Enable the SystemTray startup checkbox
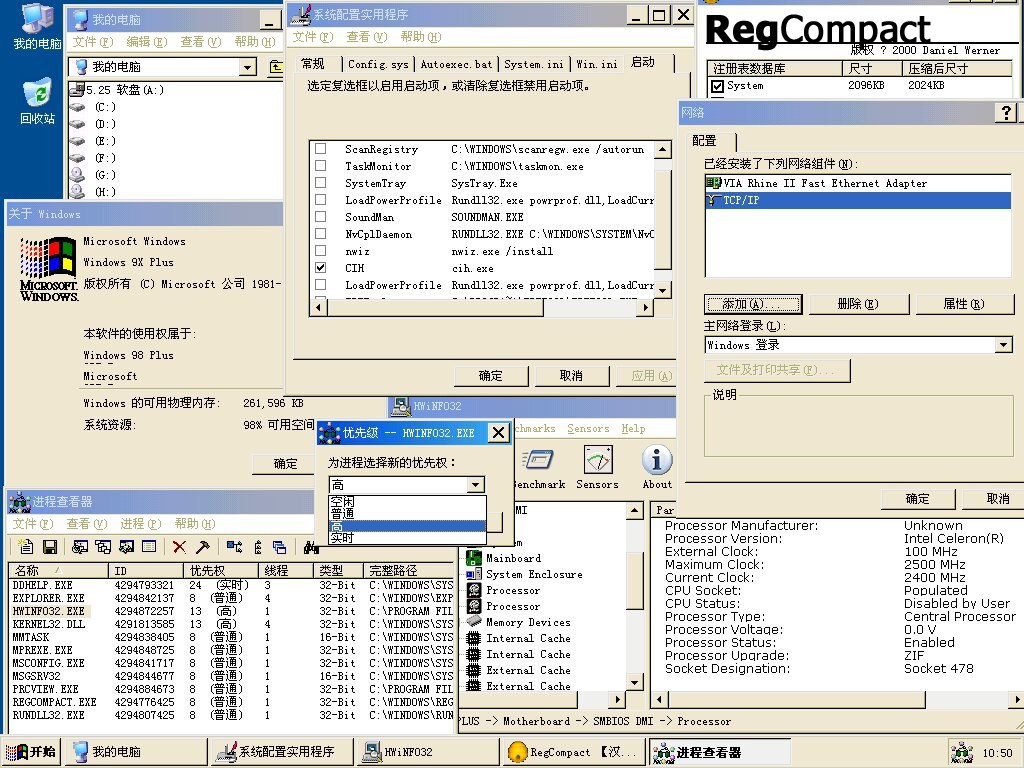The image size is (1024, 768). [321, 183]
